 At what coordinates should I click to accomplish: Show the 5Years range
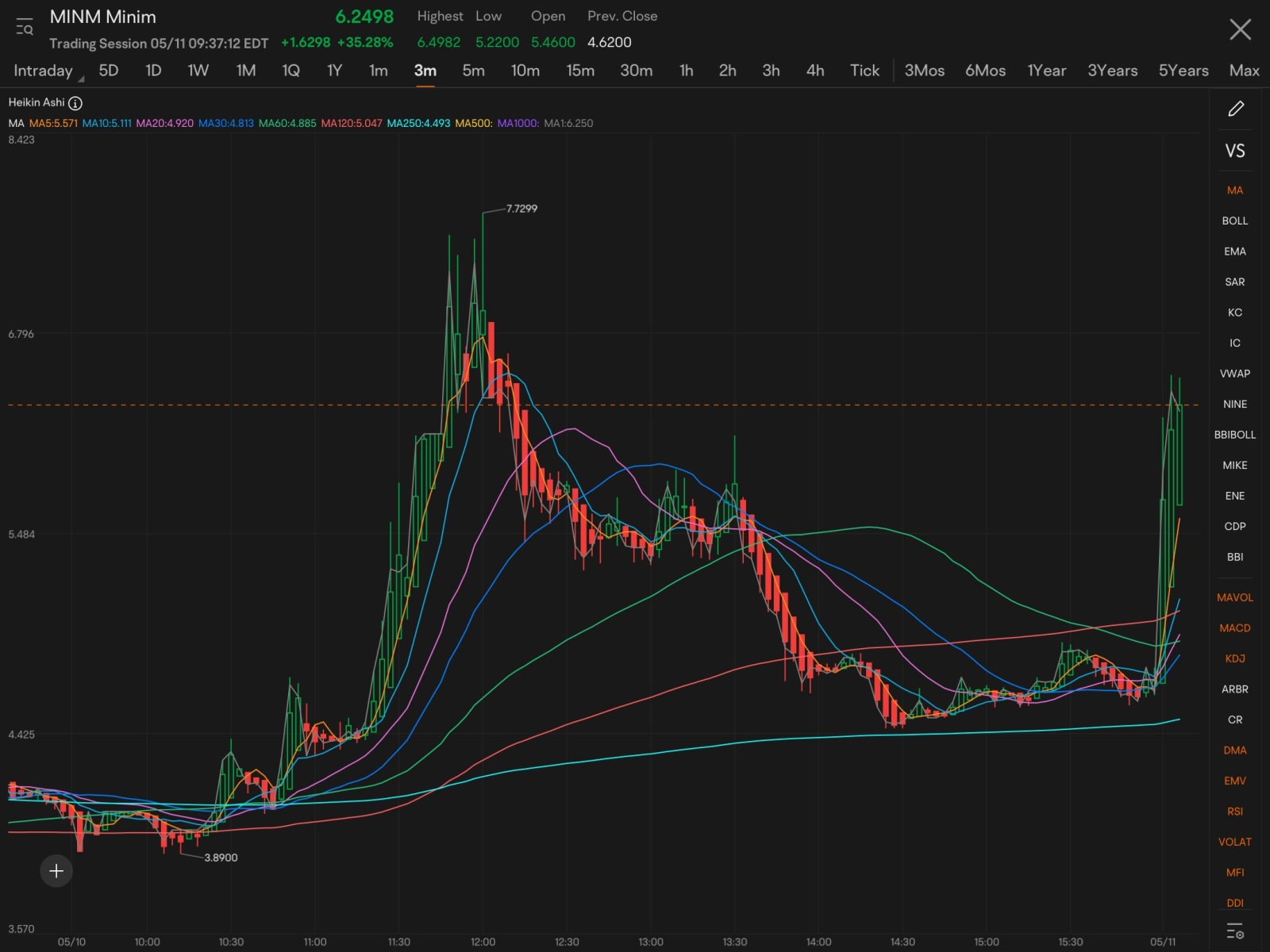pyautogui.click(x=1183, y=71)
